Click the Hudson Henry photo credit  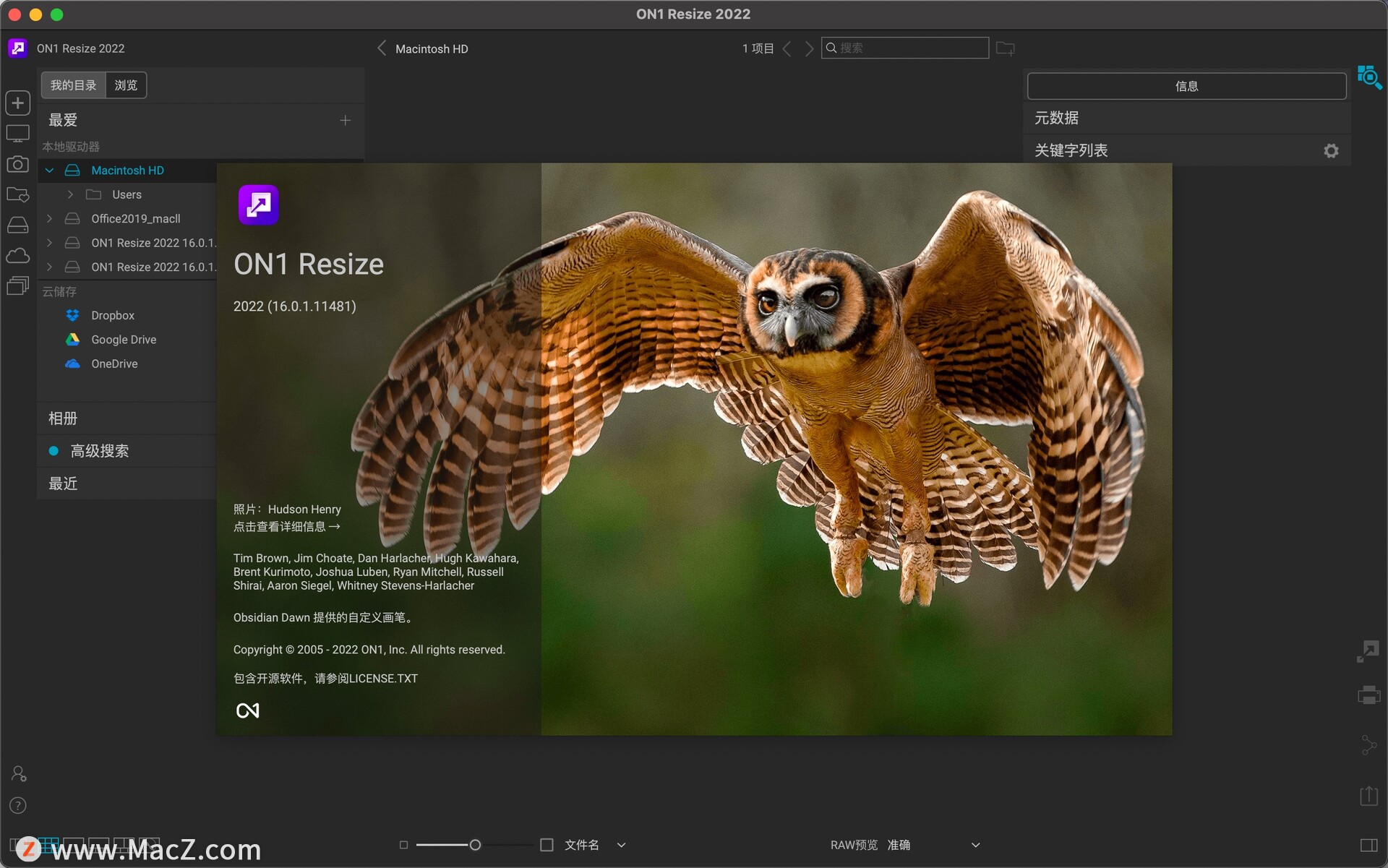click(287, 510)
